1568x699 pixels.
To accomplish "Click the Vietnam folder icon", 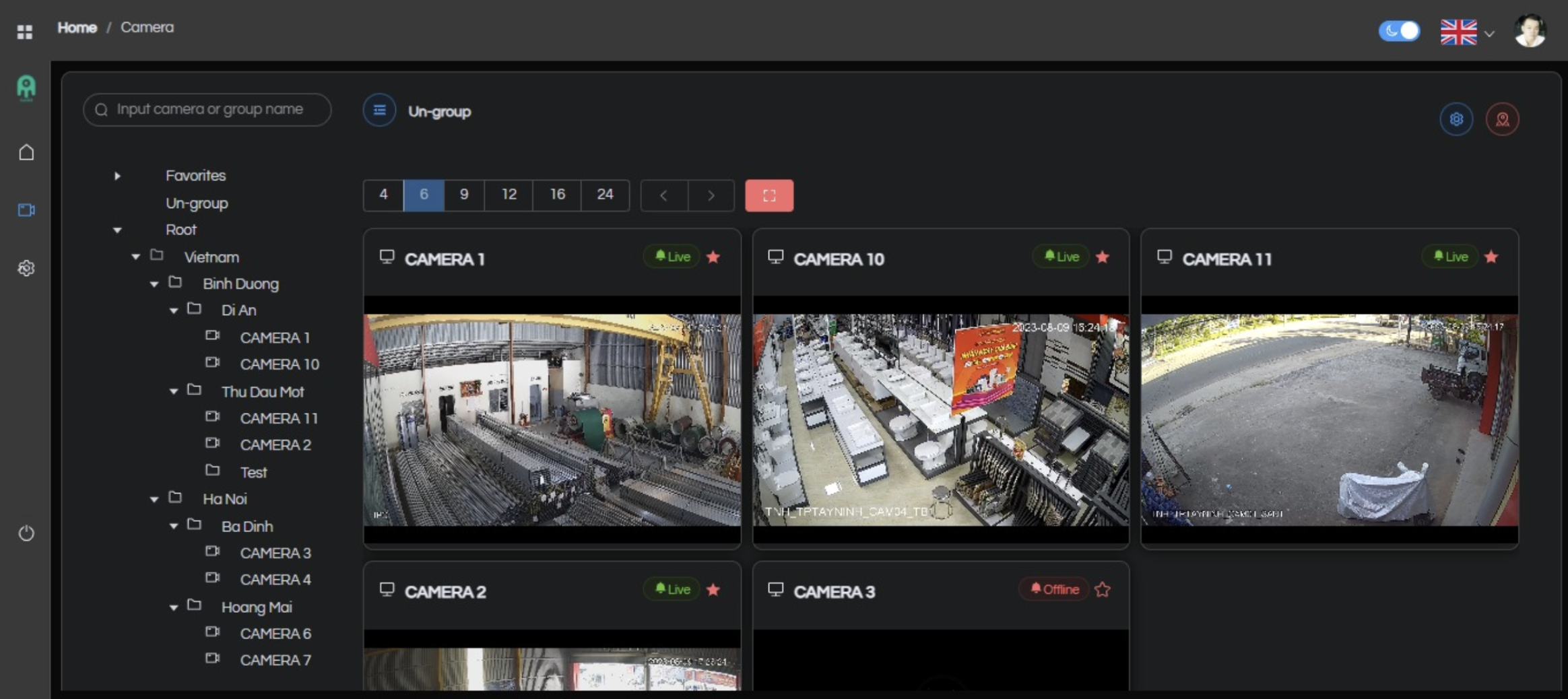I will 157,255.
